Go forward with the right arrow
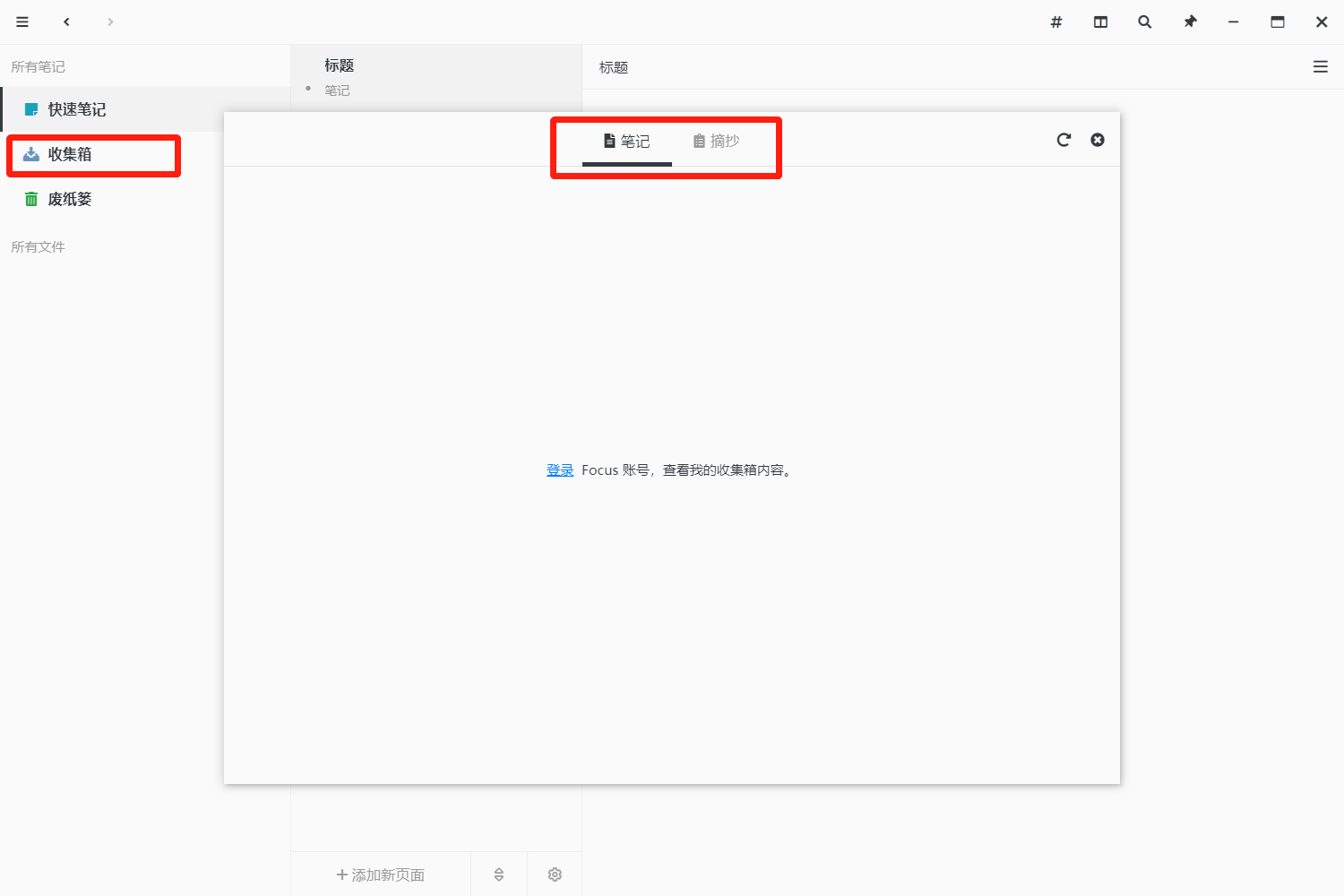 [x=110, y=22]
